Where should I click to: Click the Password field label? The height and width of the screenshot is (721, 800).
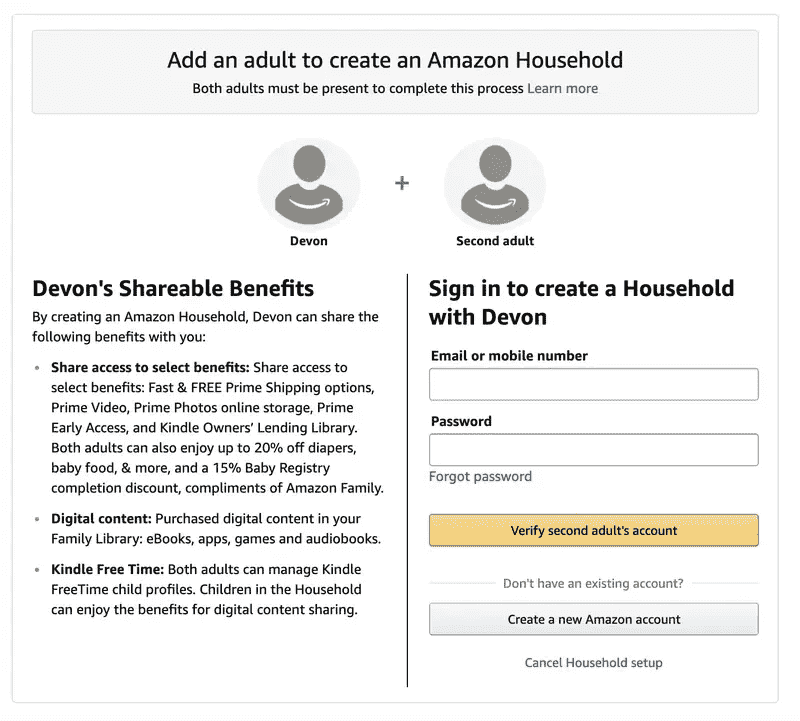click(461, 421)
